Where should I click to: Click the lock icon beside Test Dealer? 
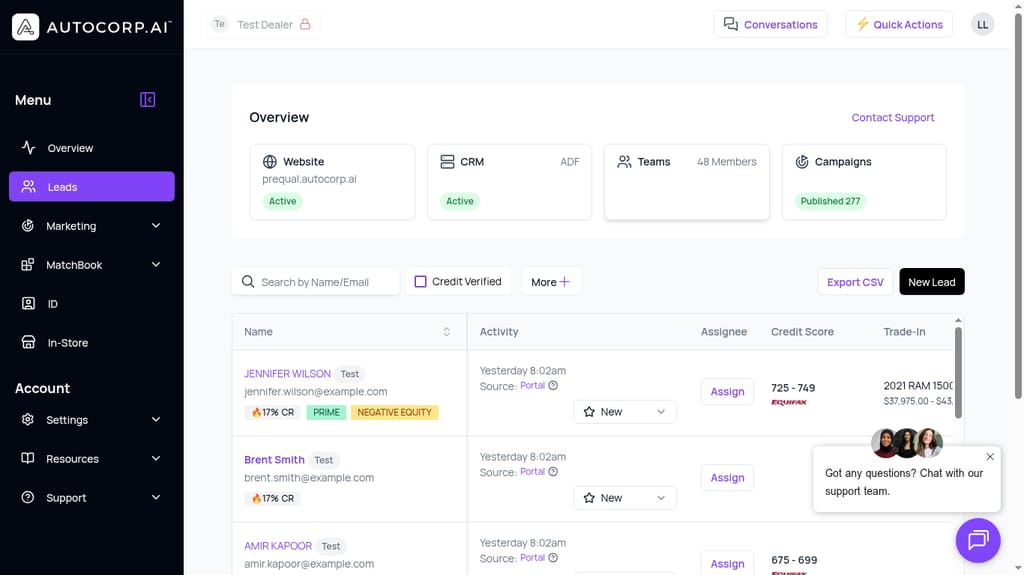(x=305, y=24)
